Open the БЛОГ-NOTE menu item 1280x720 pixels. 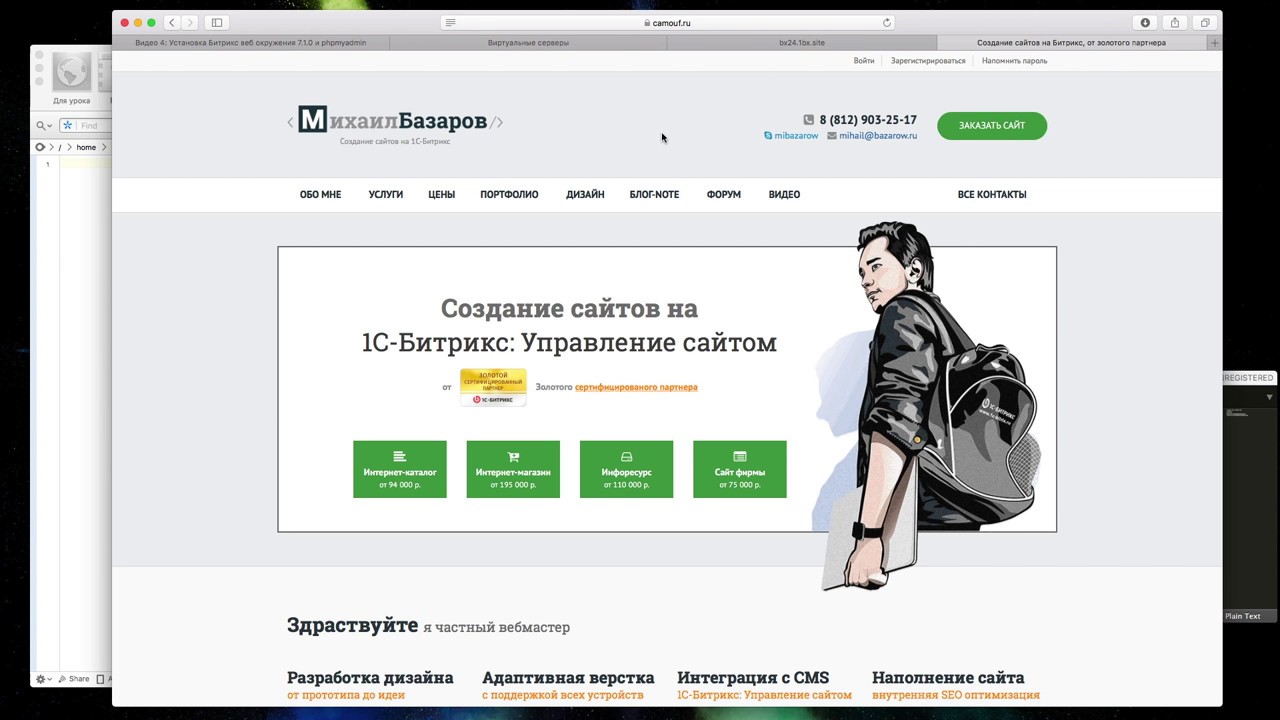point(654,194)
